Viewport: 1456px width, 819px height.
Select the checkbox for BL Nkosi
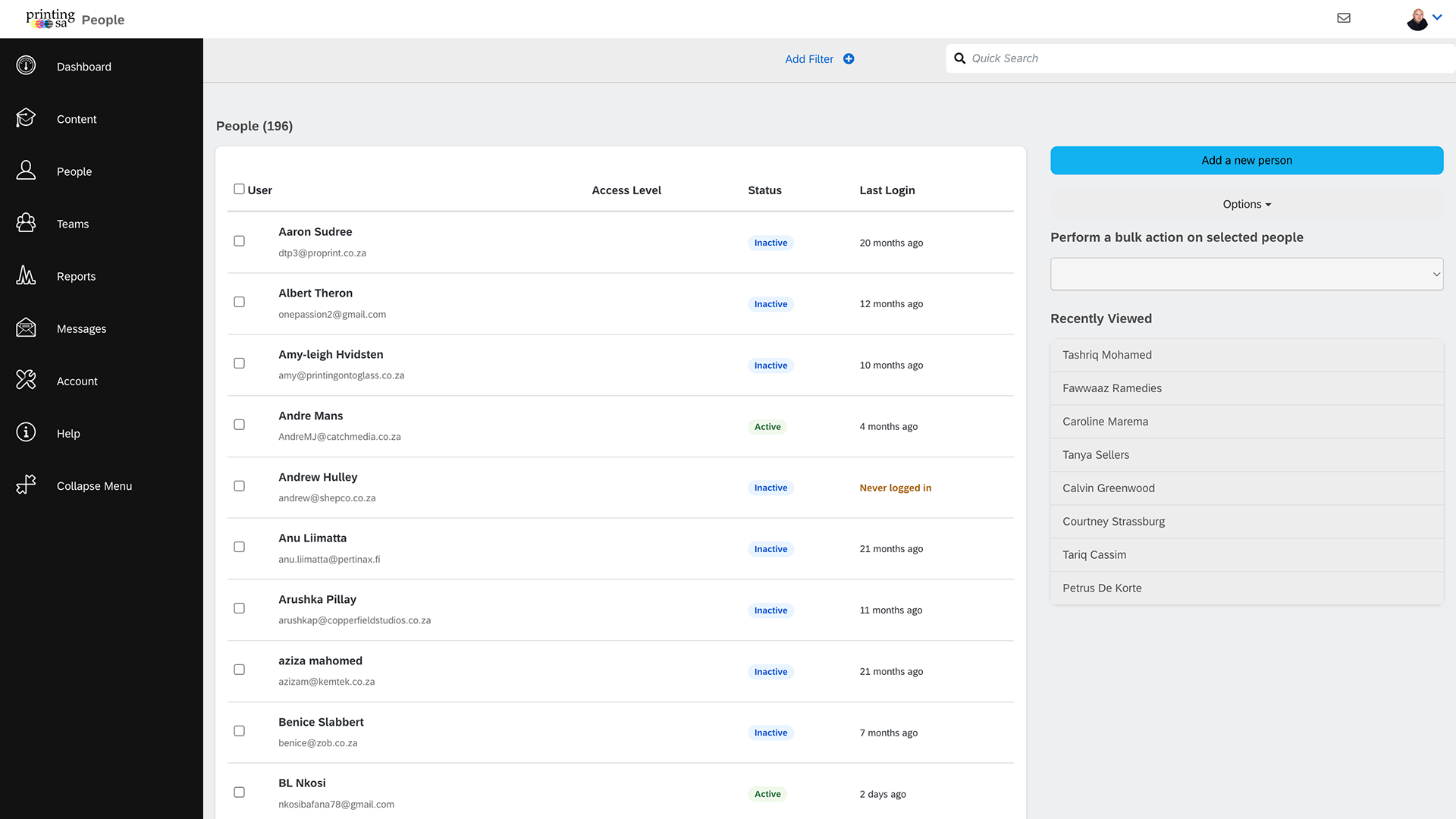pos(239,792)
